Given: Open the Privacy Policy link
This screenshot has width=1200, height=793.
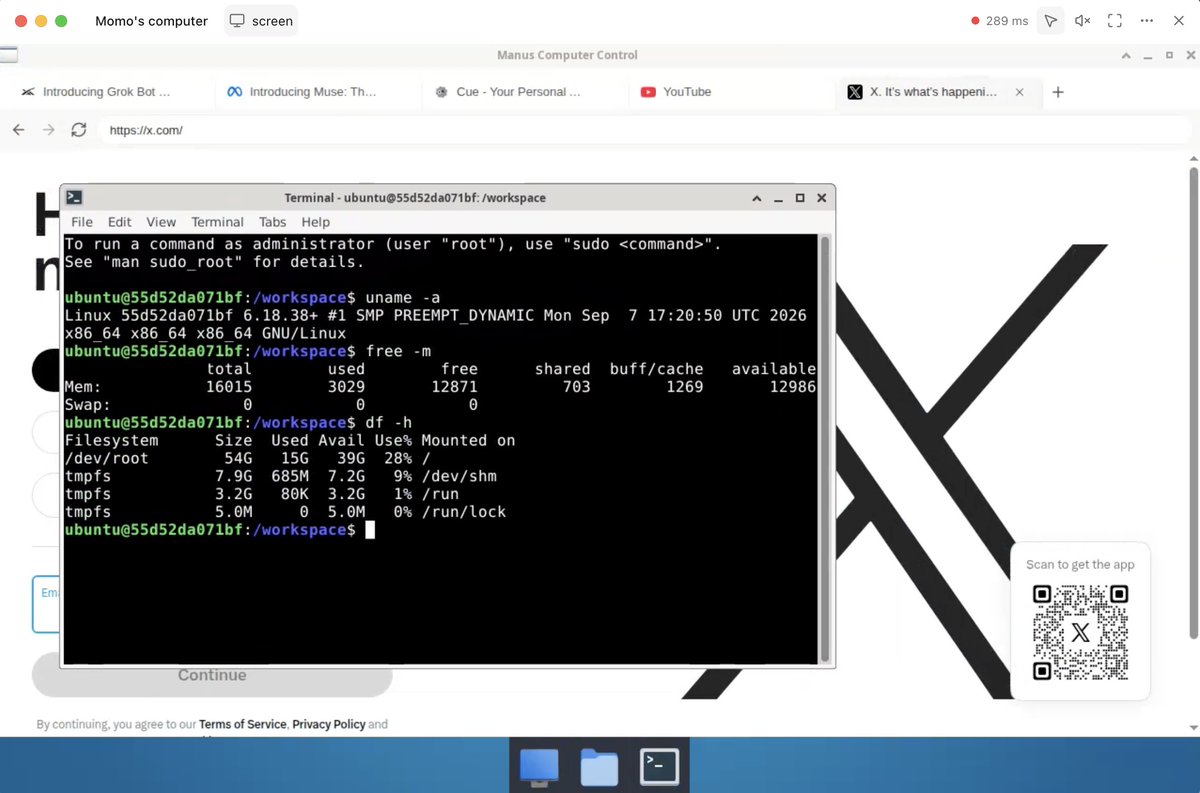Looking at the screenshot, I should click(329, 724).
